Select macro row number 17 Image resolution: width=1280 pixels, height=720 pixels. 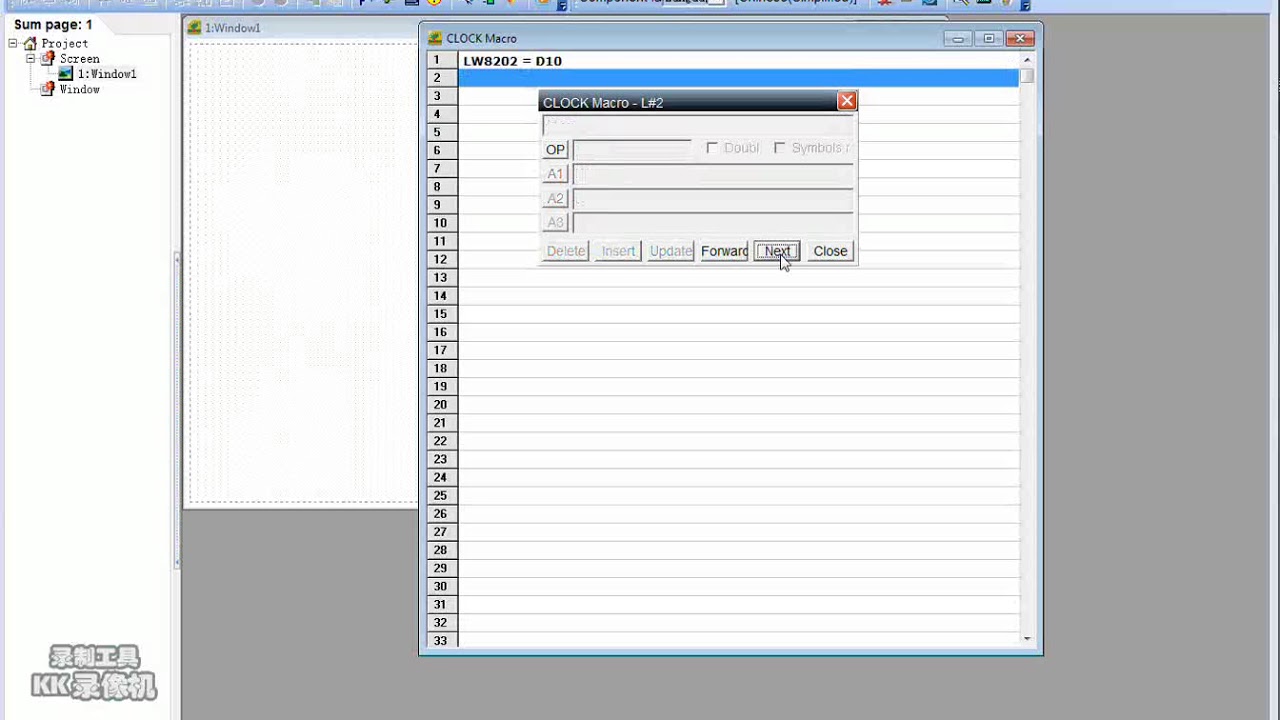pyautogui.click(x=440, y=350)
